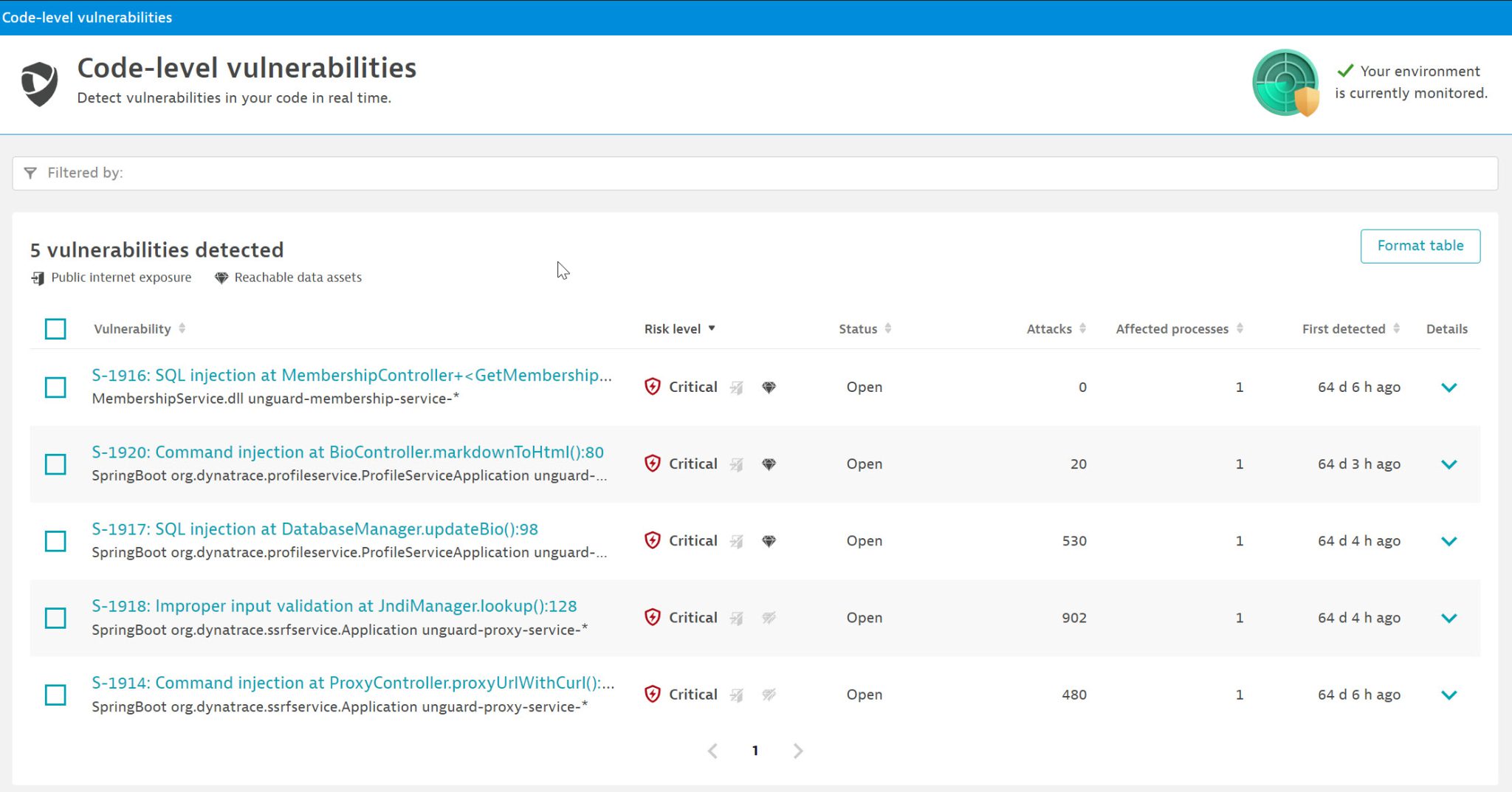The image size is (1512, 792).
Task: Click the shield logo beside page title
Action: coord(39,83)
